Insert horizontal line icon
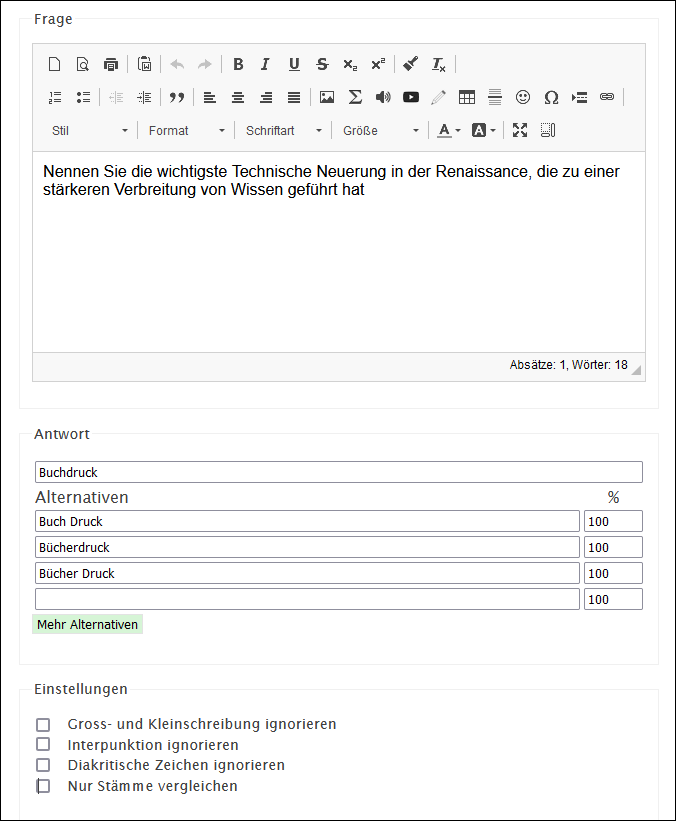This screenshot has height=821, width=676. (x=495, y=97)
